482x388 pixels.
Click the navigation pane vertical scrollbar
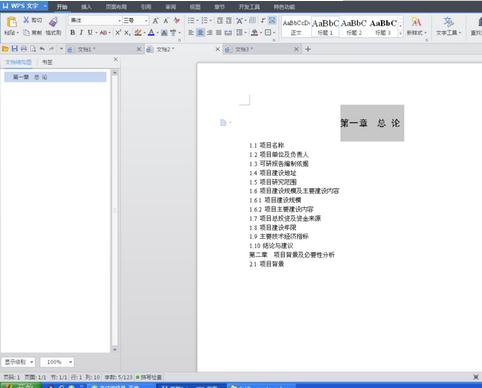tap(115, 210)
